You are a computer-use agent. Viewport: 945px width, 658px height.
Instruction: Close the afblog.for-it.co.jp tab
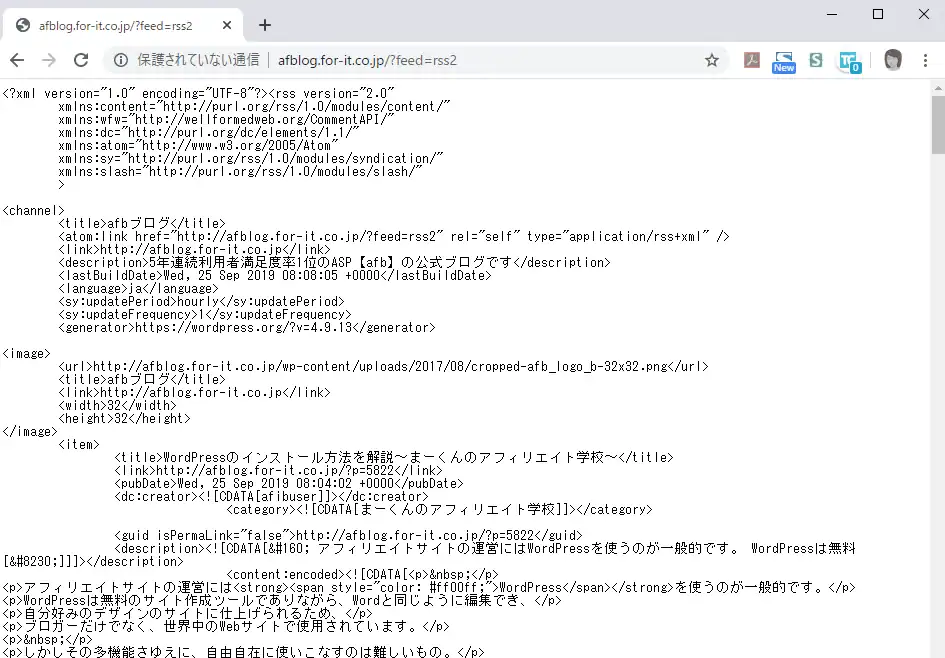(x=227, y=25)
